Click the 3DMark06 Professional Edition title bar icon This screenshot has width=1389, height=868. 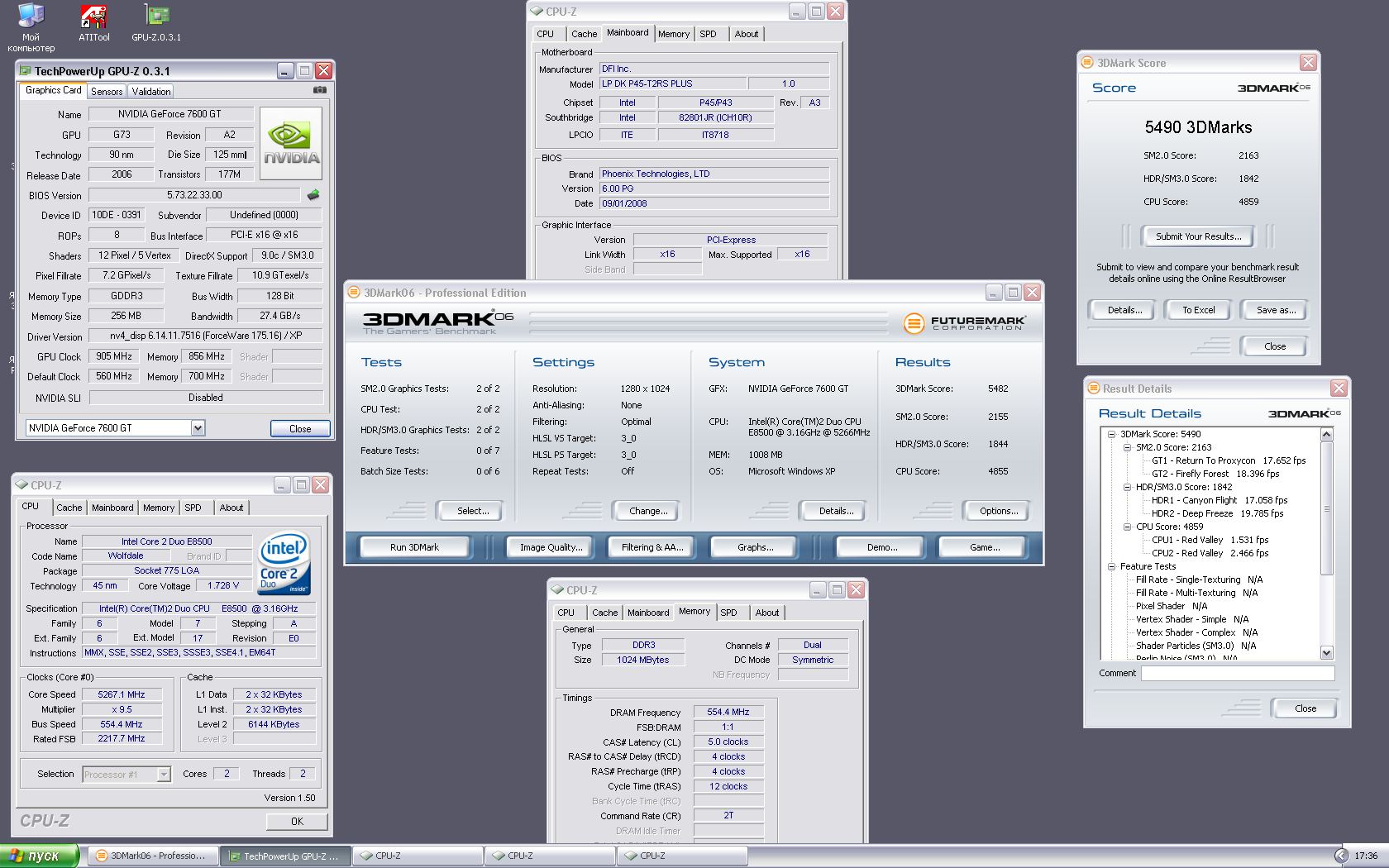[354, 293]
